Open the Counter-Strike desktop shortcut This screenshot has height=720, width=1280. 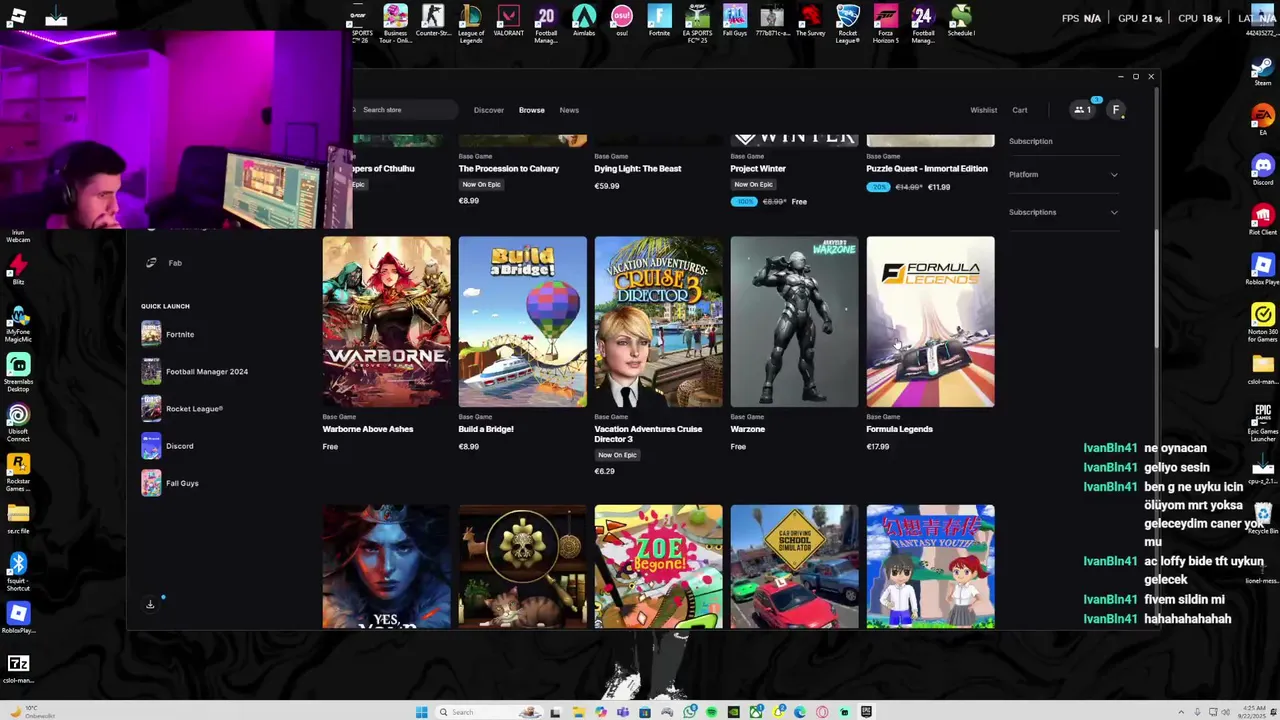pos(433,21)
